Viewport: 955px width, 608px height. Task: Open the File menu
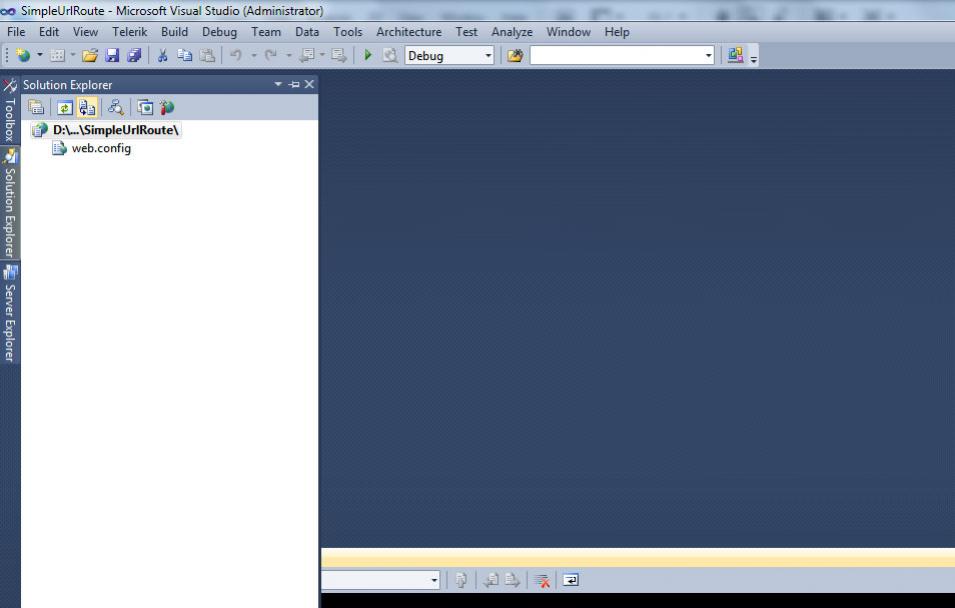coord(16,32)
